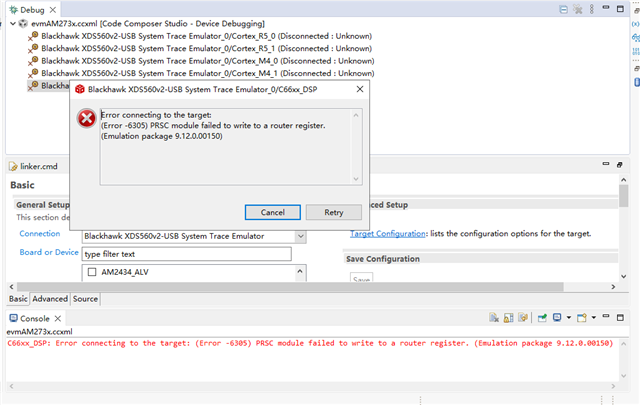Collapse the evmAM273x.ccxml tree node

coord(13,24)
